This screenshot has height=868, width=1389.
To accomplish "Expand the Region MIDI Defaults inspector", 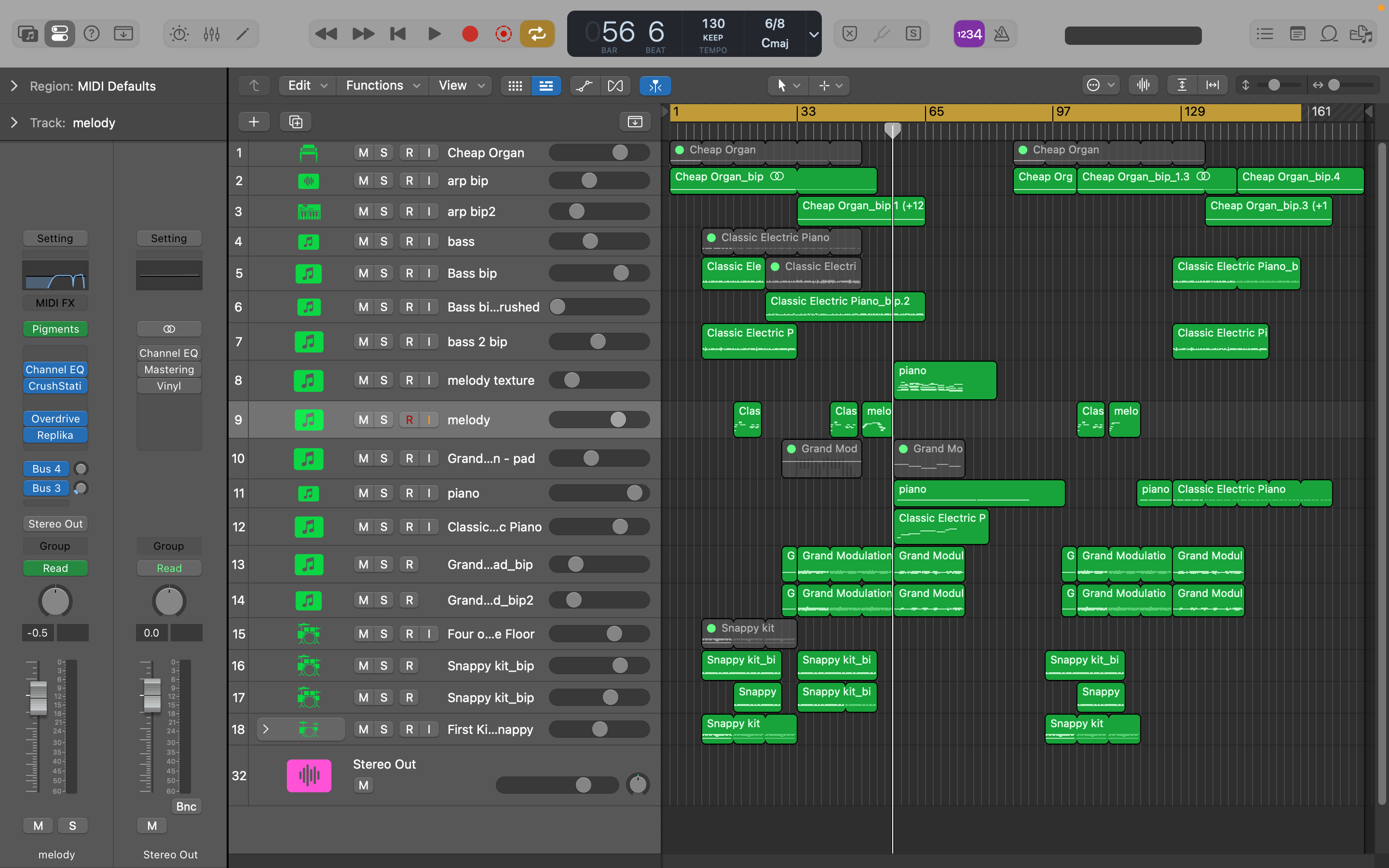I will pyautogui.click(x=14, y=86).
